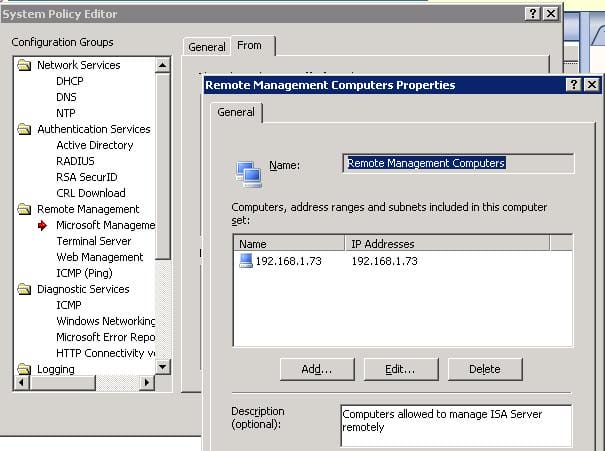Click the help button in System Policy Editor
Viewport: 605px width, 451px height.
pos(530,13)
